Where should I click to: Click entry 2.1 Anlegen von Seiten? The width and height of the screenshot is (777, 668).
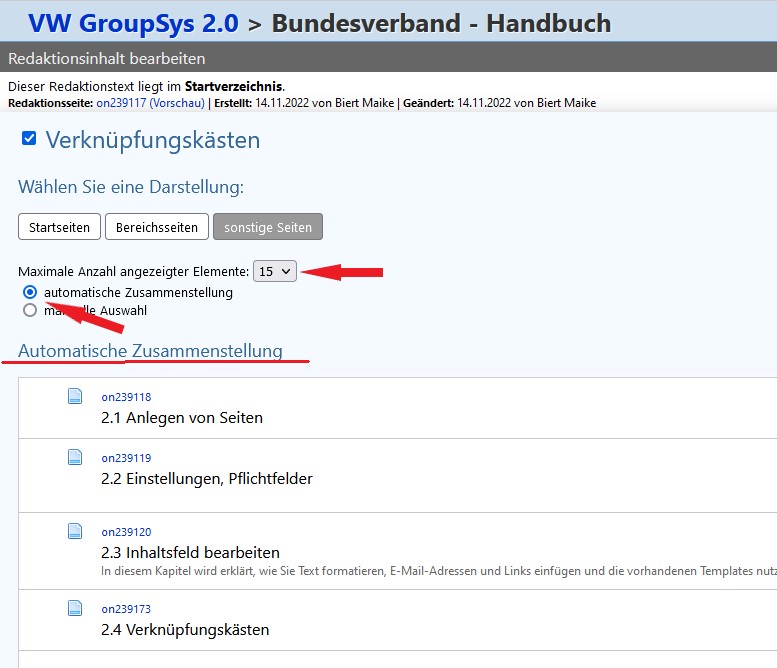tap(182, 418)
